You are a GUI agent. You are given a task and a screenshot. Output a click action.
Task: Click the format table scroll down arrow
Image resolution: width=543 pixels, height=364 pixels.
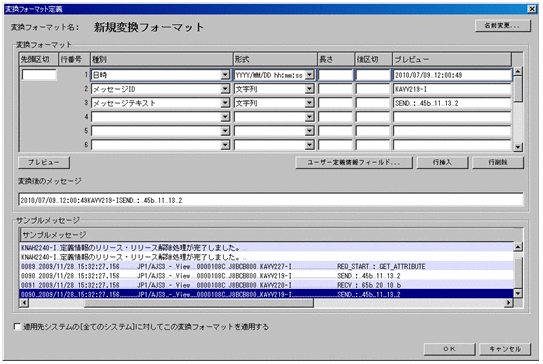[518, 147]
